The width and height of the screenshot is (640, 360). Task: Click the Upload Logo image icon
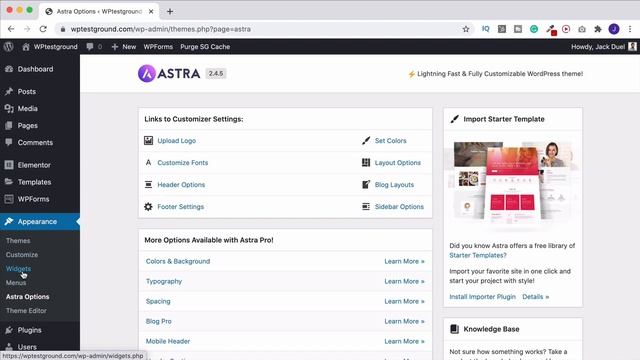tap(148, 140)
